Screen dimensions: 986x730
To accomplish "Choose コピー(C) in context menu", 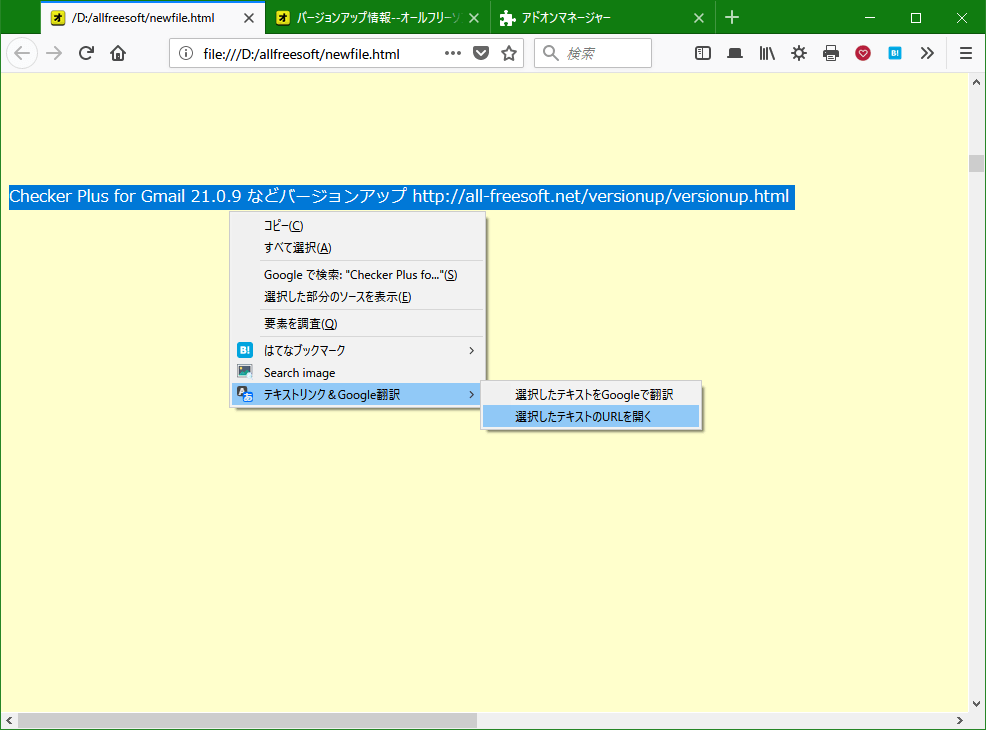I will coord(358,226).
